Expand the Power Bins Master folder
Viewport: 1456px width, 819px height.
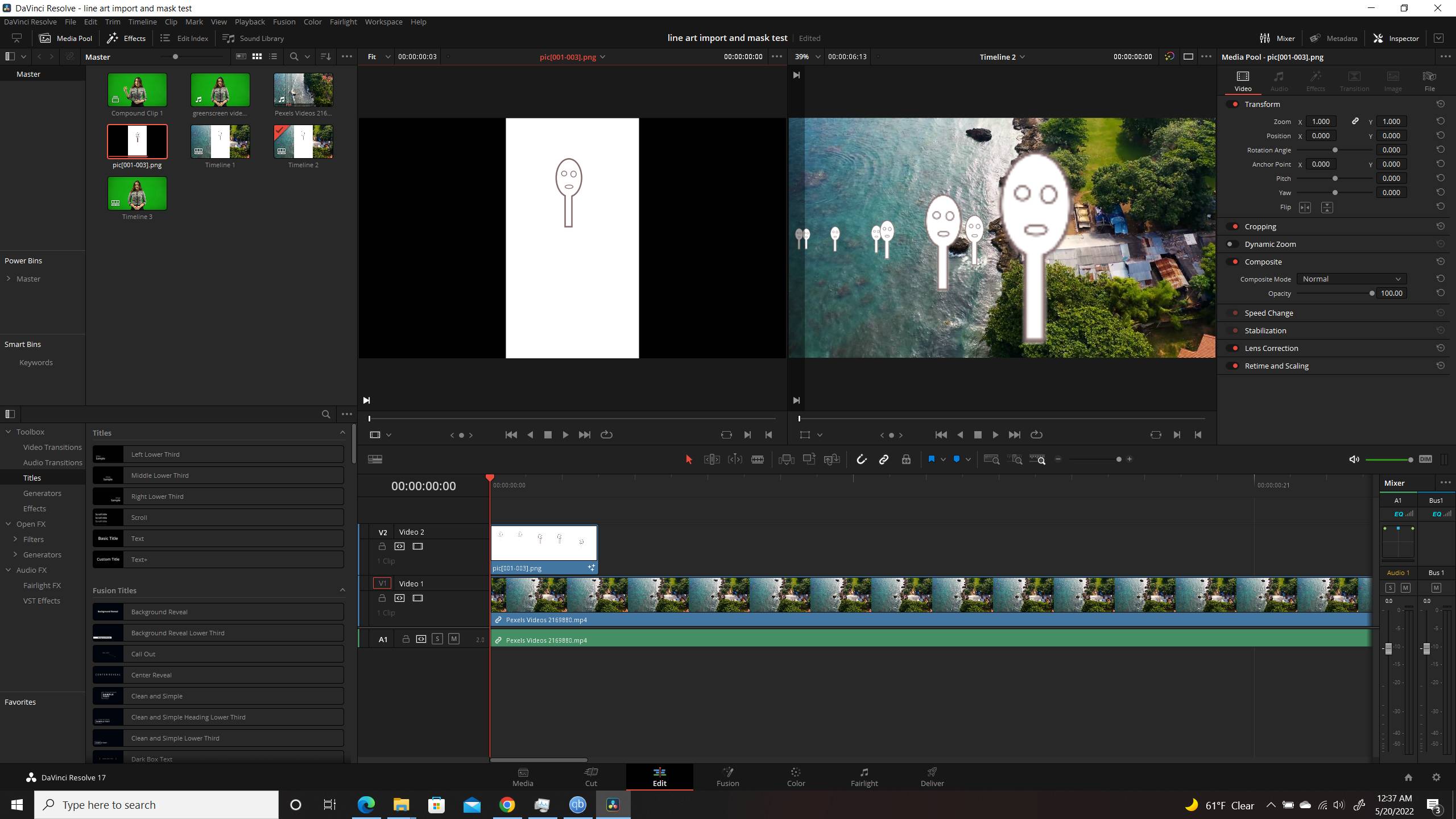coord(9,279)
